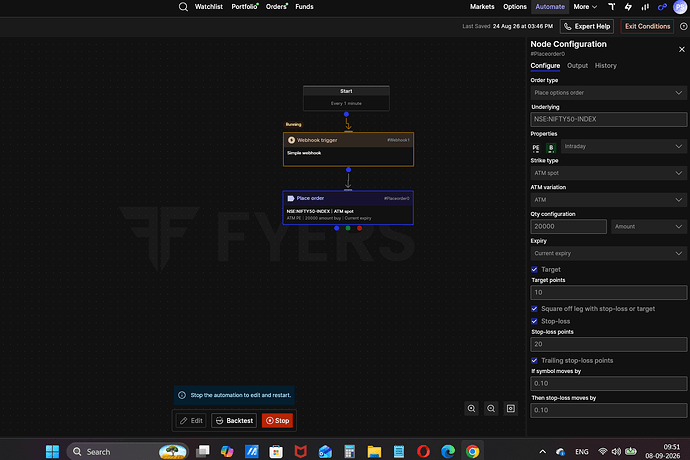Click the If symbol moves by field
The width and height of the screenshot is (690, 460).
click(608, 383)
